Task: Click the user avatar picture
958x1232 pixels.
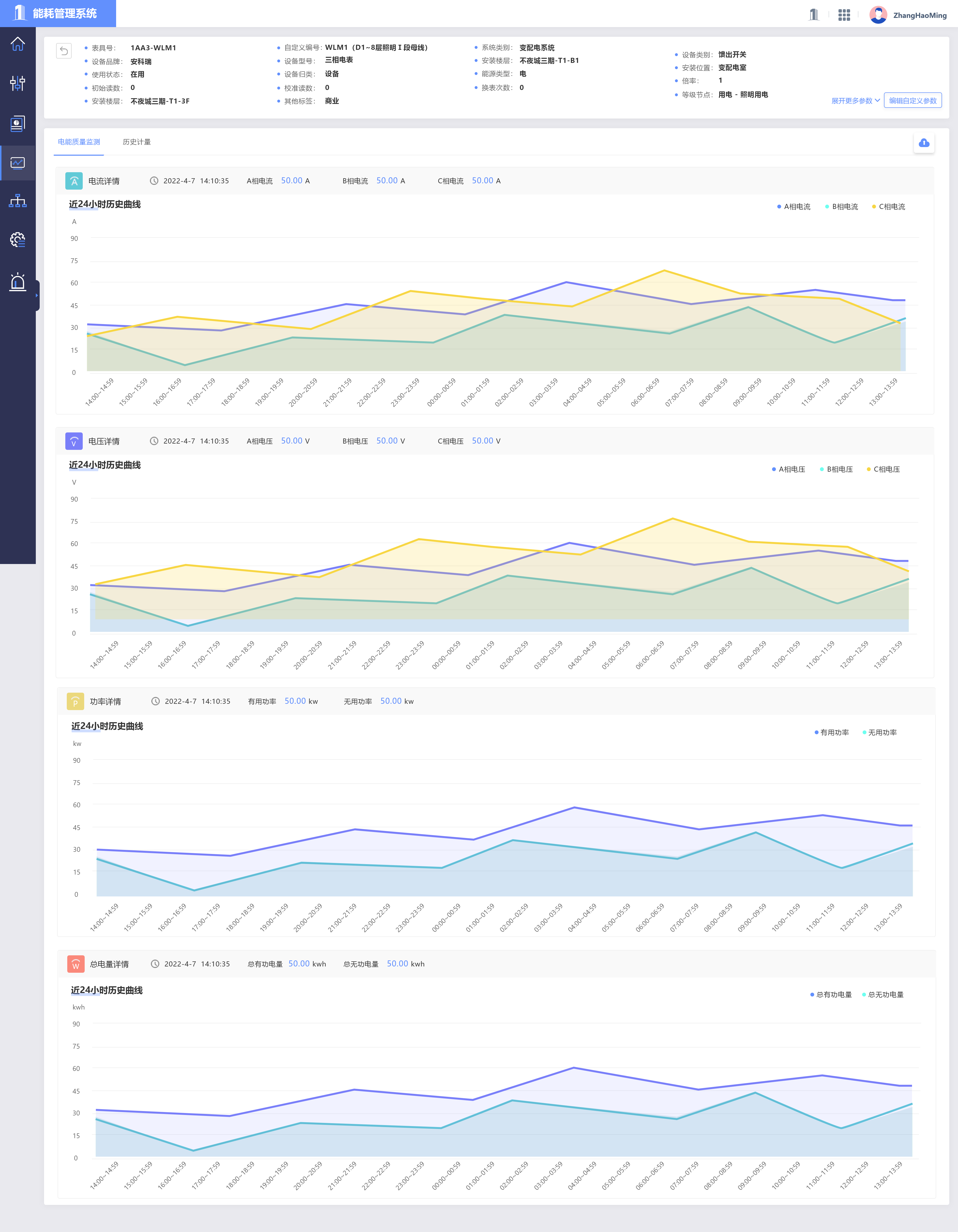Action: coord(878,15)
